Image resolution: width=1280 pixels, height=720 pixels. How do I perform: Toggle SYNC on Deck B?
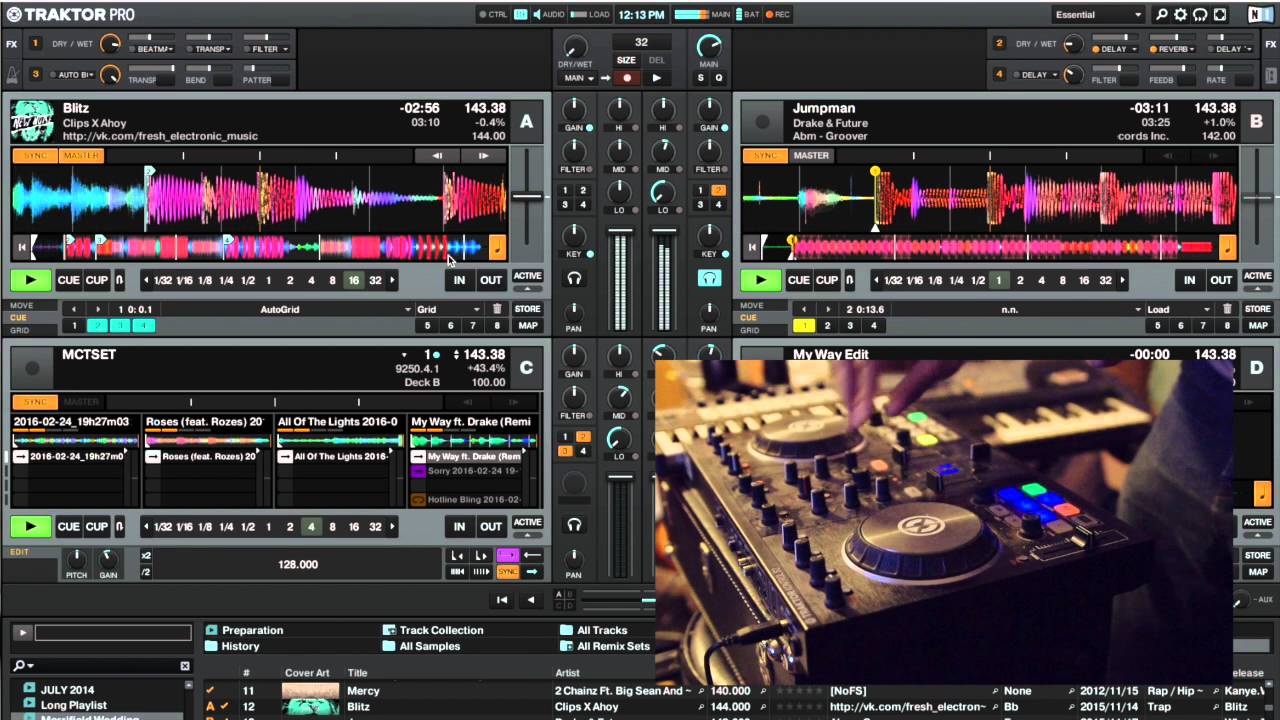click(x=765, y=156)
